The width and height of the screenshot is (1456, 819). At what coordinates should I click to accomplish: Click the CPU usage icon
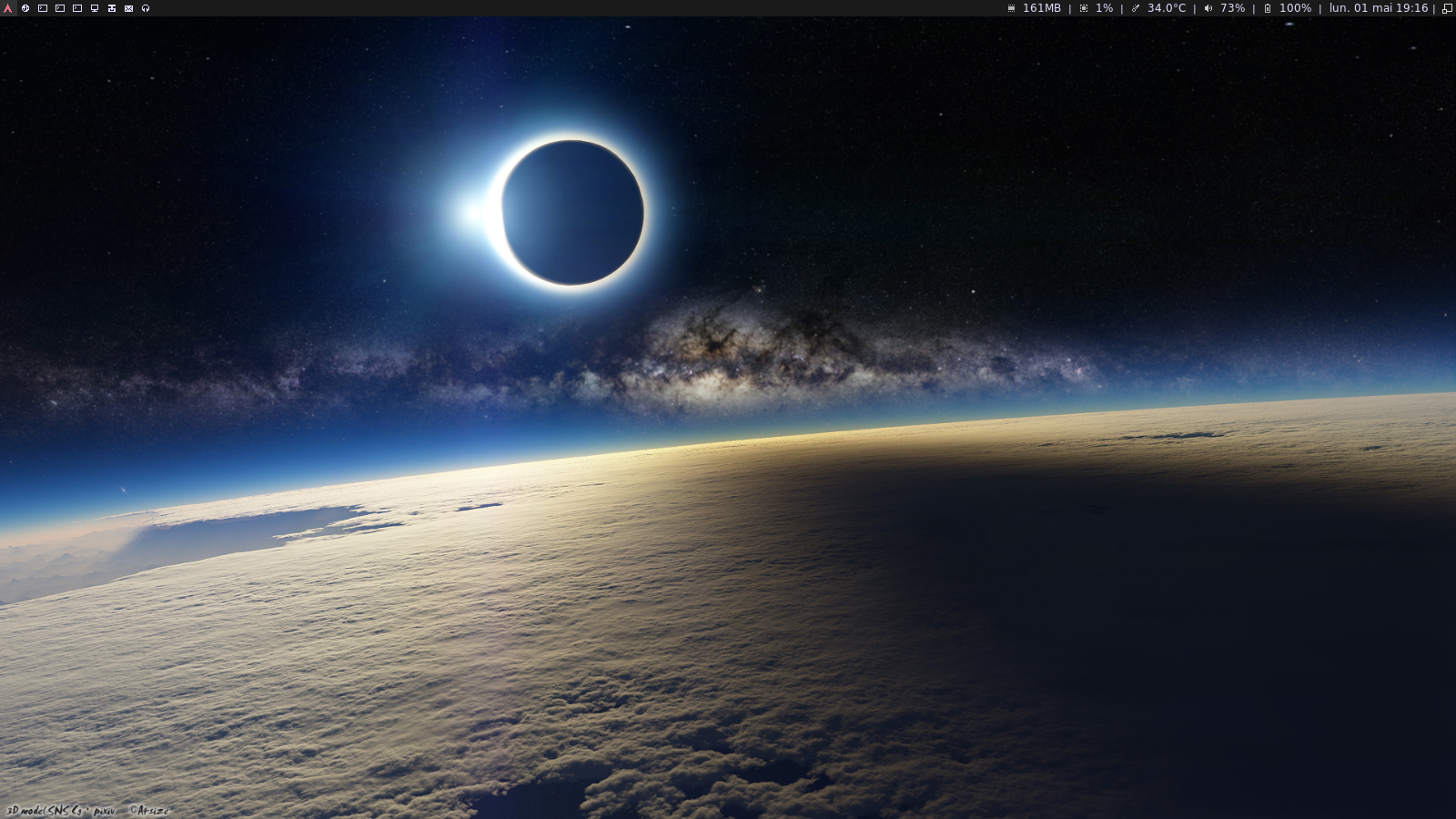[1084, 8]
